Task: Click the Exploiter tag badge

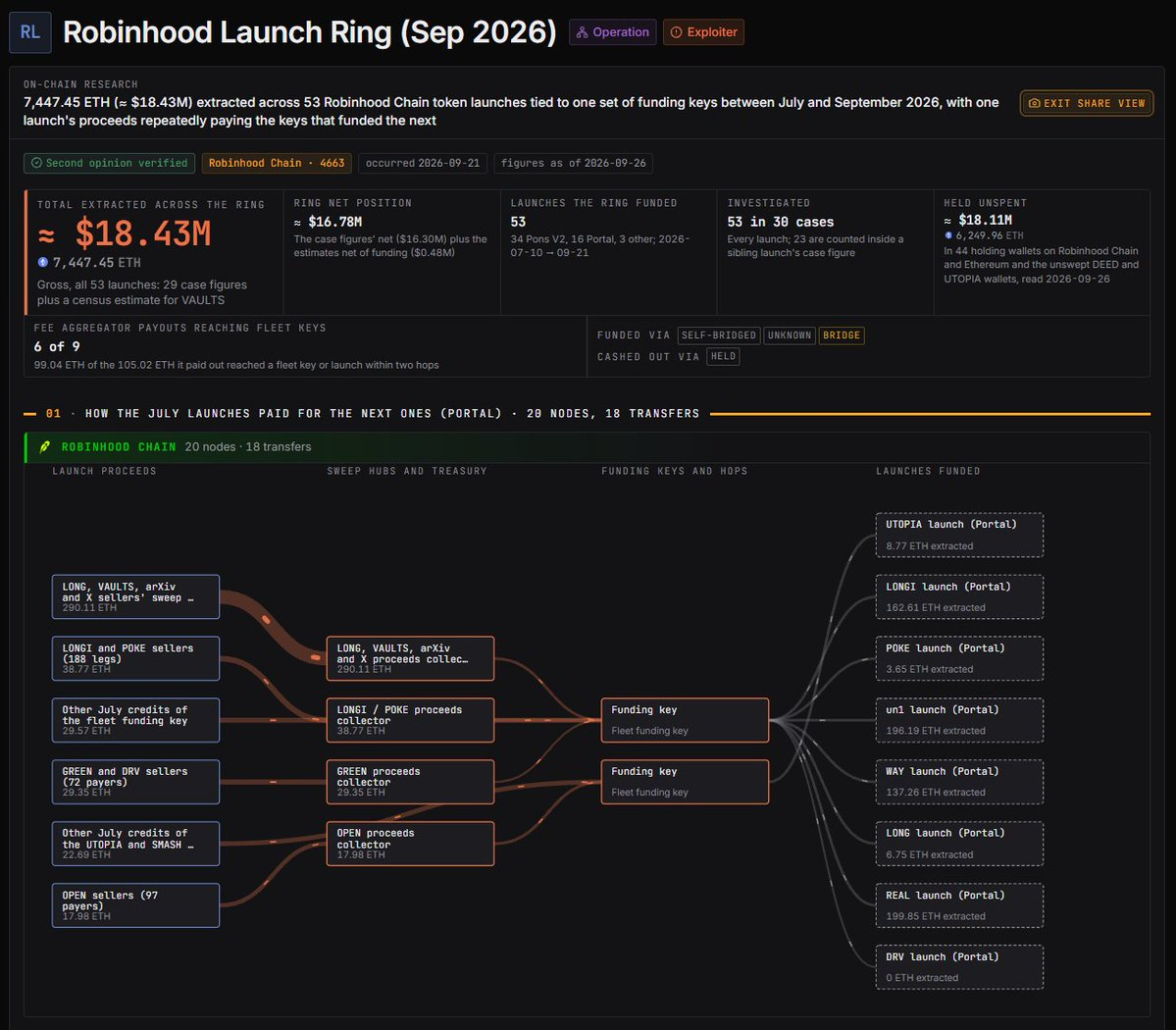Action: tap(703, 32)
